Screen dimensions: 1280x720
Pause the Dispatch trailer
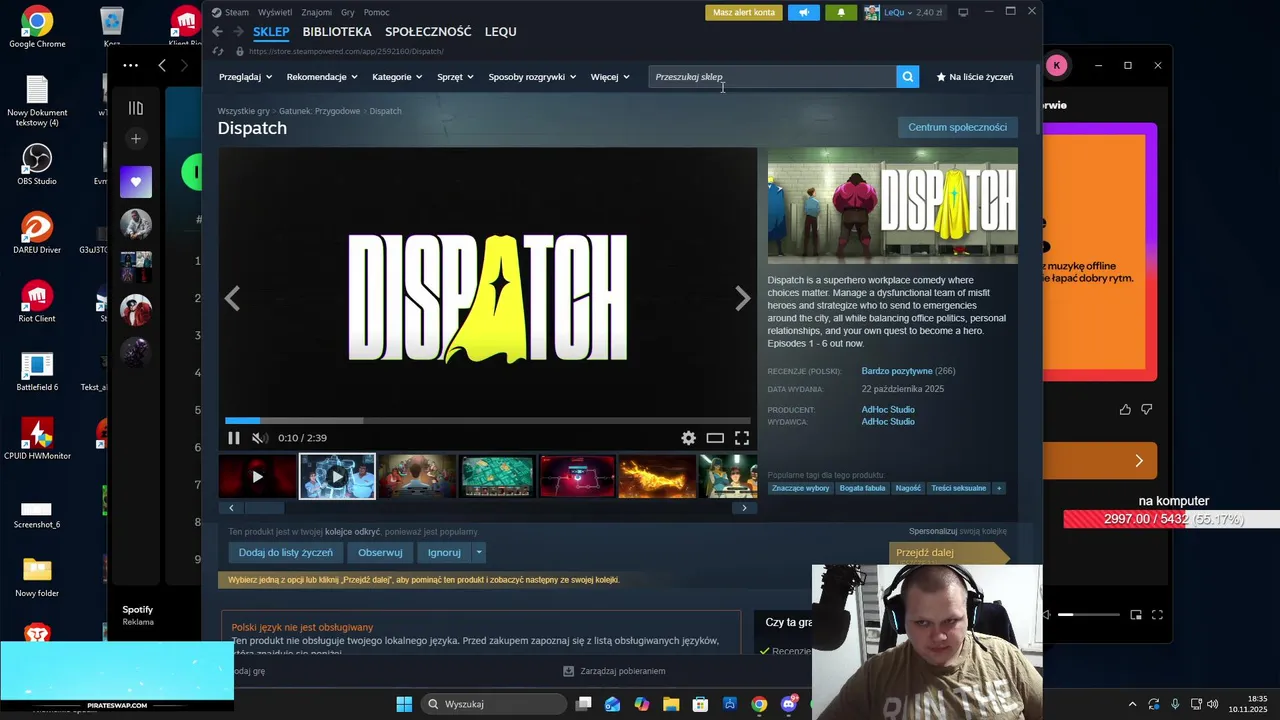(x=234, y=438)
